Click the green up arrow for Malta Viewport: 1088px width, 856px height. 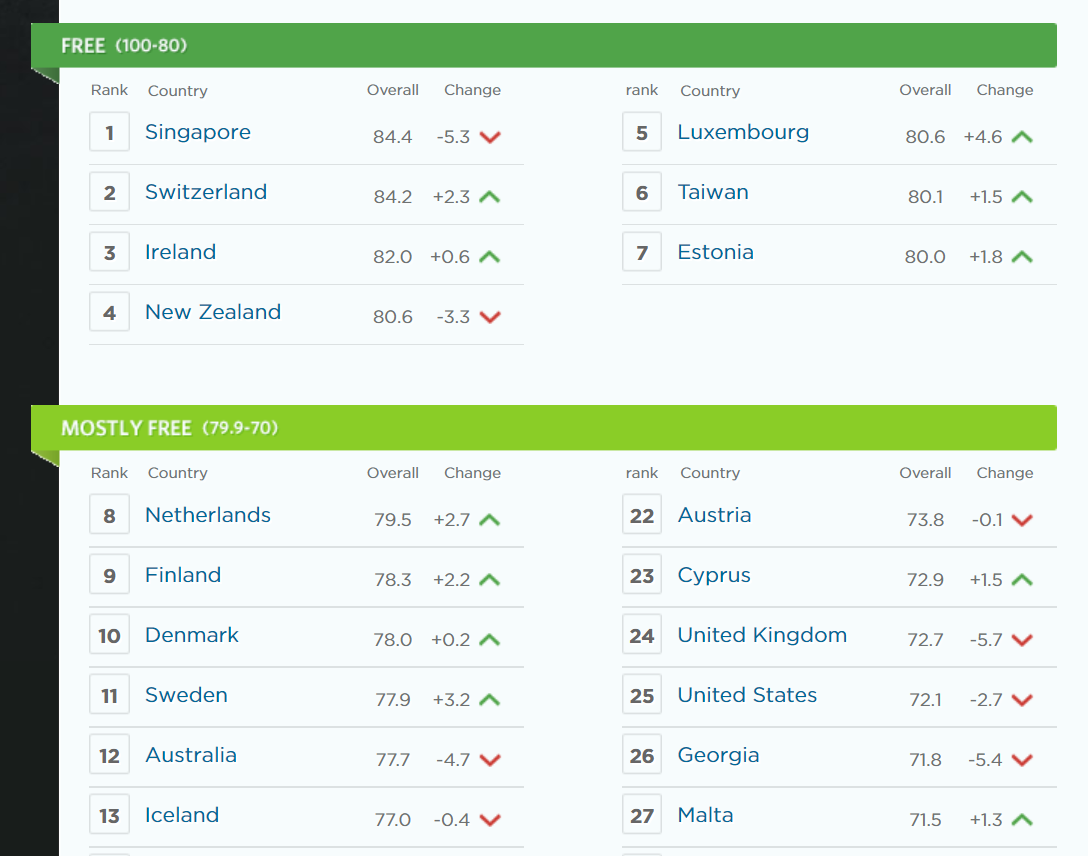pyautogui.click(x=1022, y=820)
